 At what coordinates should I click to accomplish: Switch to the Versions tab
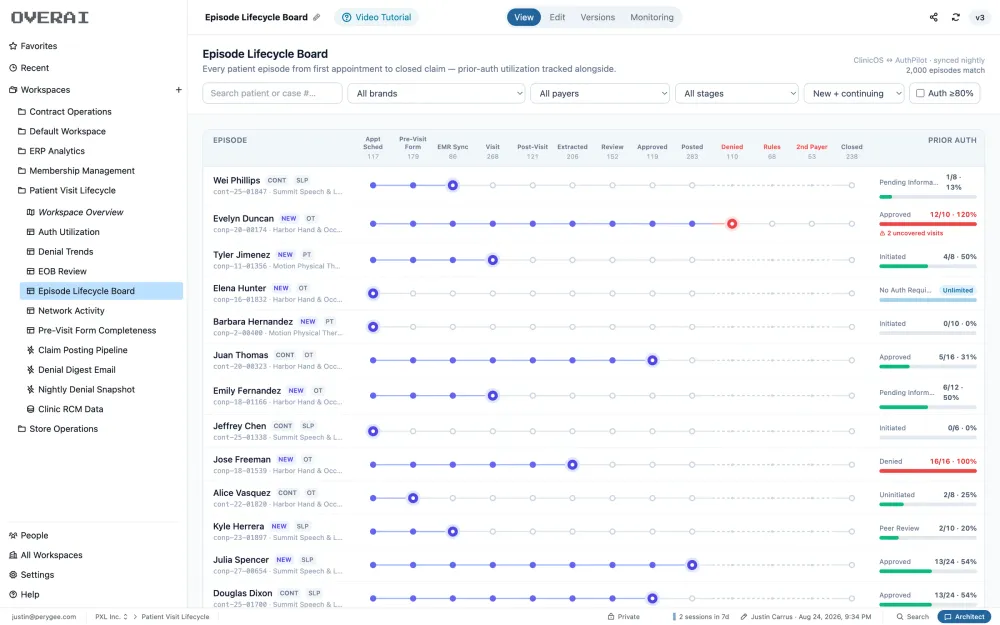[x=598, y=17]
